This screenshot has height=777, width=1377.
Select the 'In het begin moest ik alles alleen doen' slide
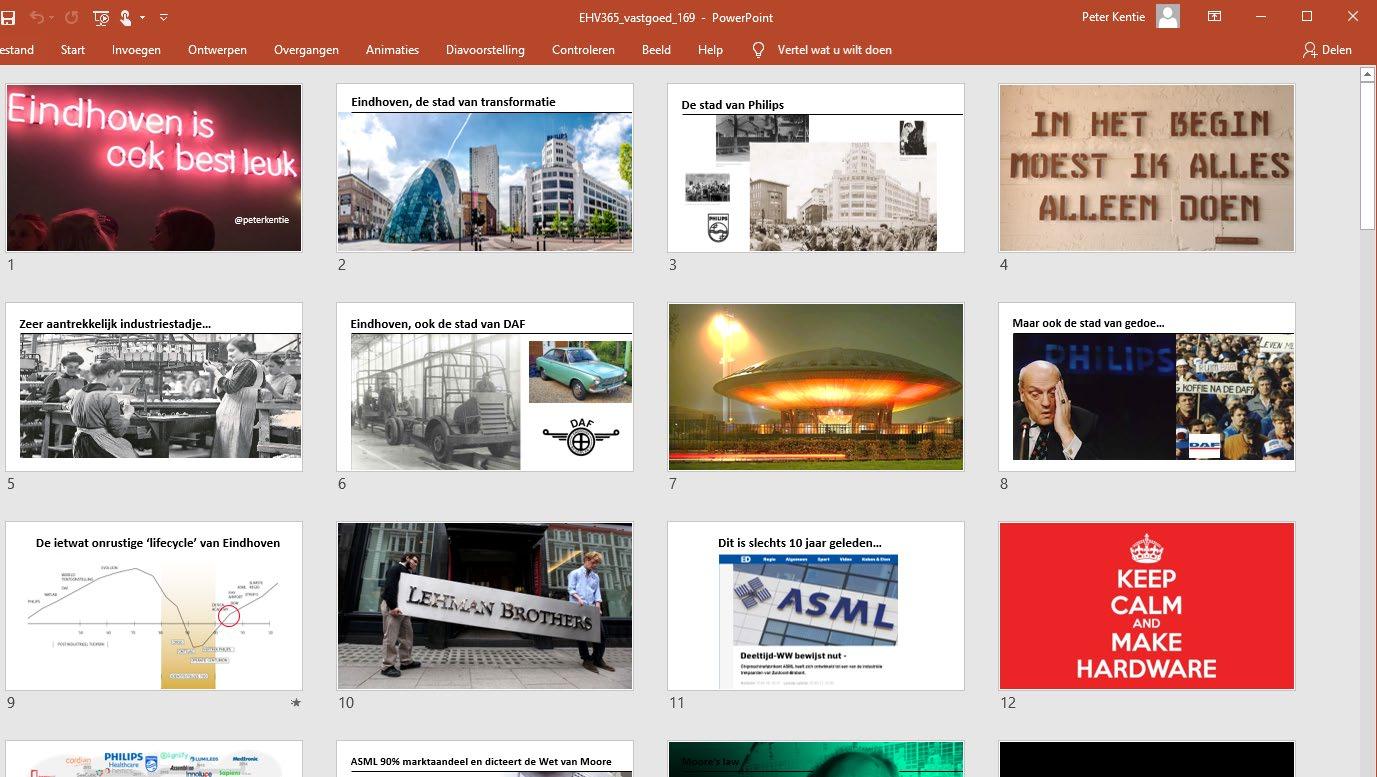pyautogui.click(x=1147, y=168)
